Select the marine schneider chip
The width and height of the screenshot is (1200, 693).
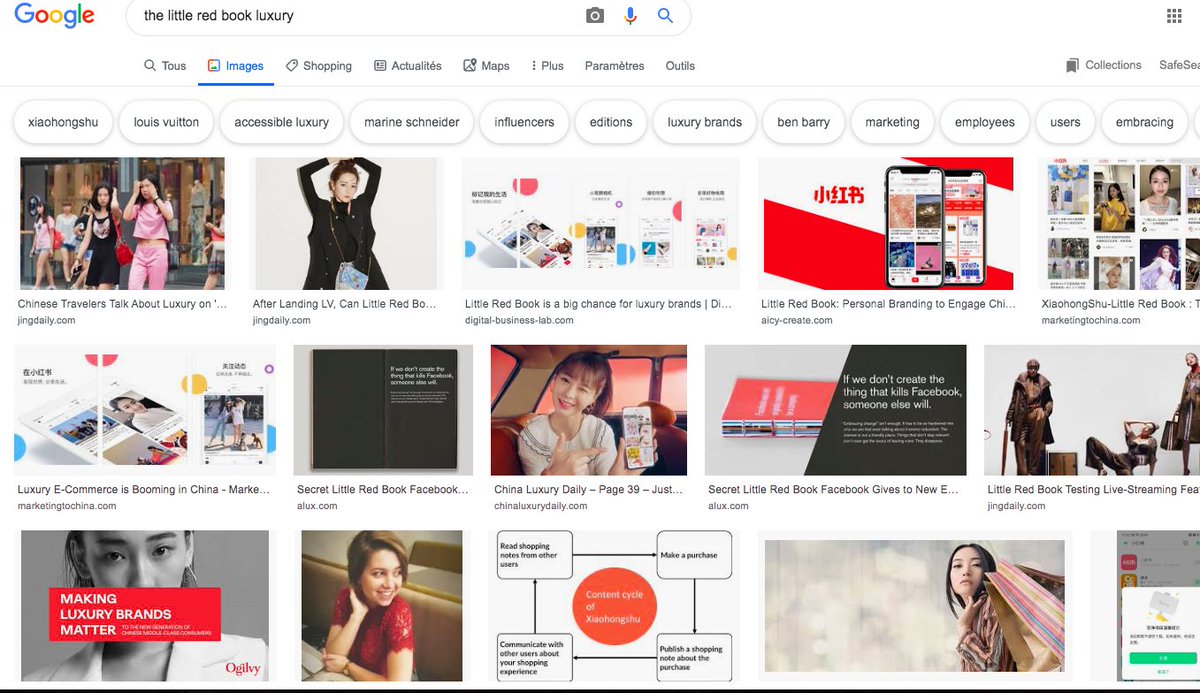click(412, 122)
